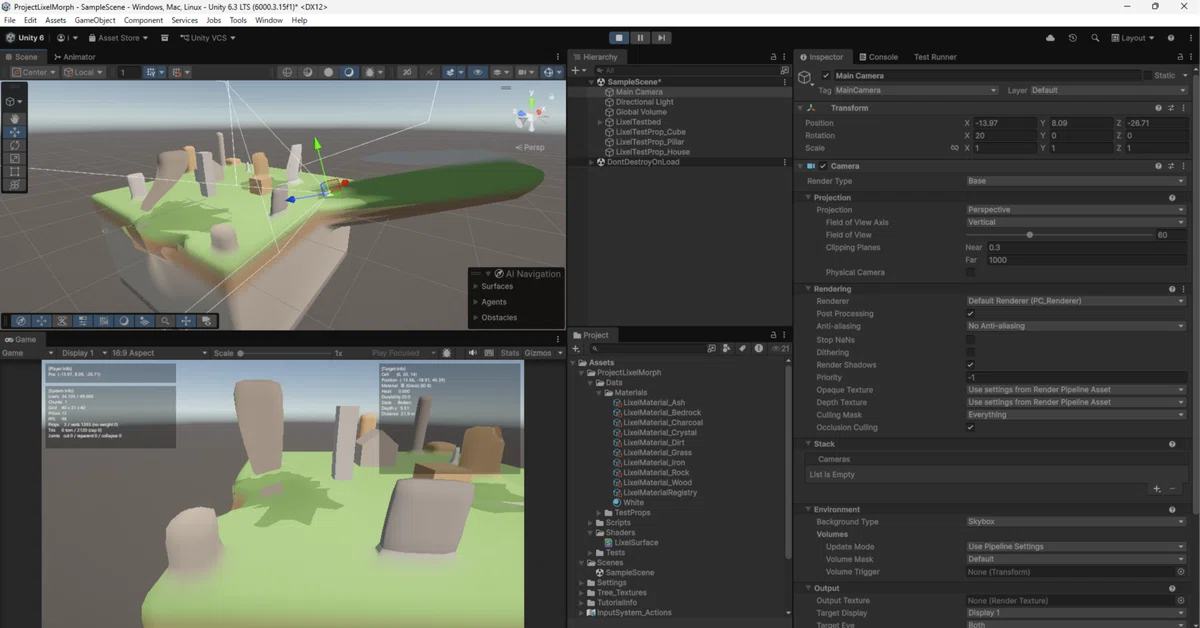Open the Projection Perspective dropdown
The width and height of the screenshot is (1200, 628).
[x=1077, y=210]
